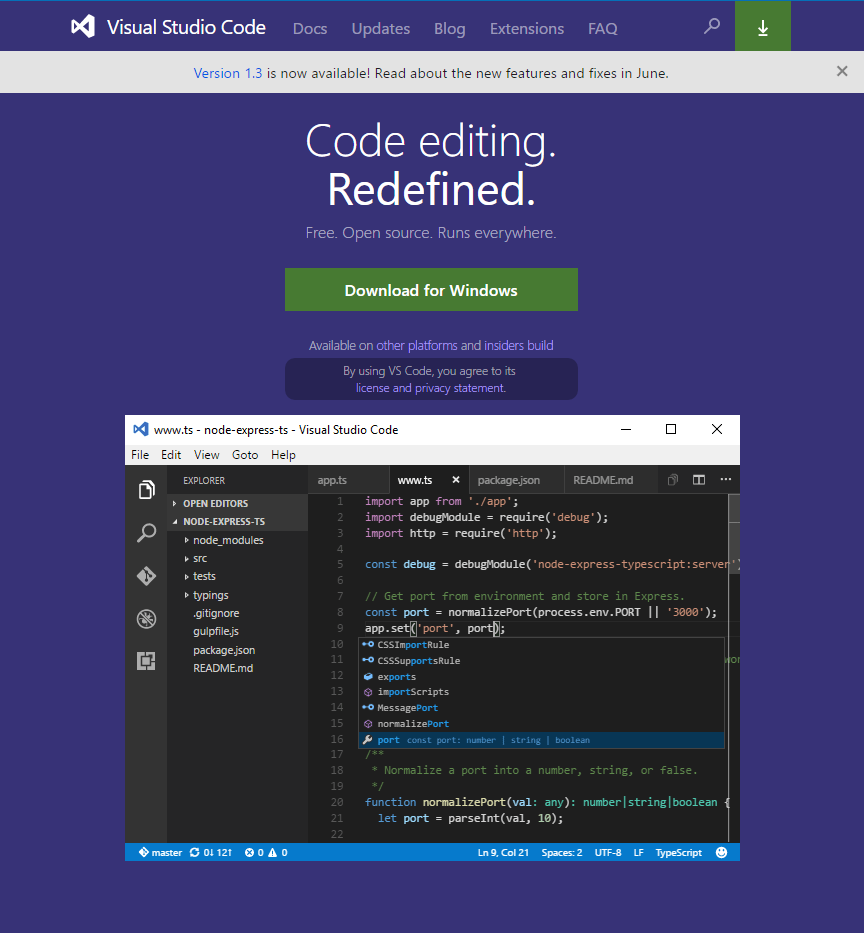The width and height of the screenshot is (864, 933).
Task: Open the FAQ nav link
Action: [603, 29]
